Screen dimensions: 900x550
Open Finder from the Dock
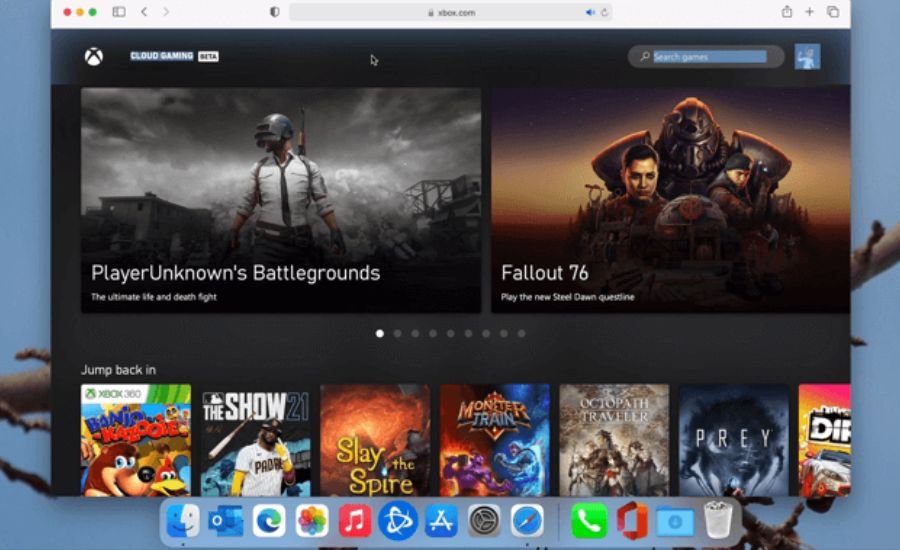tap(183, 521)
